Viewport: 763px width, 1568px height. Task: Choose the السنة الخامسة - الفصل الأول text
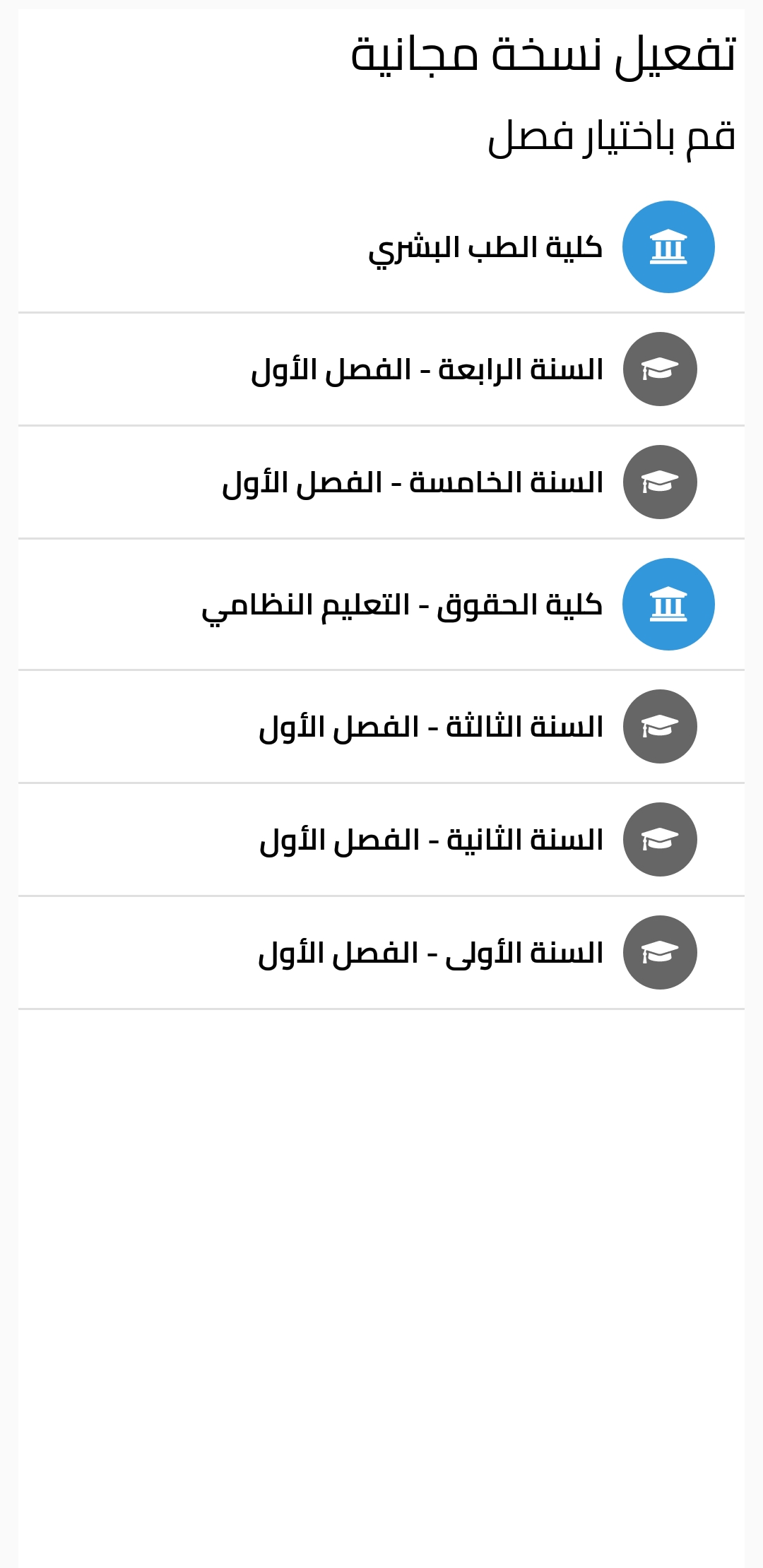(x=413, y=483)
